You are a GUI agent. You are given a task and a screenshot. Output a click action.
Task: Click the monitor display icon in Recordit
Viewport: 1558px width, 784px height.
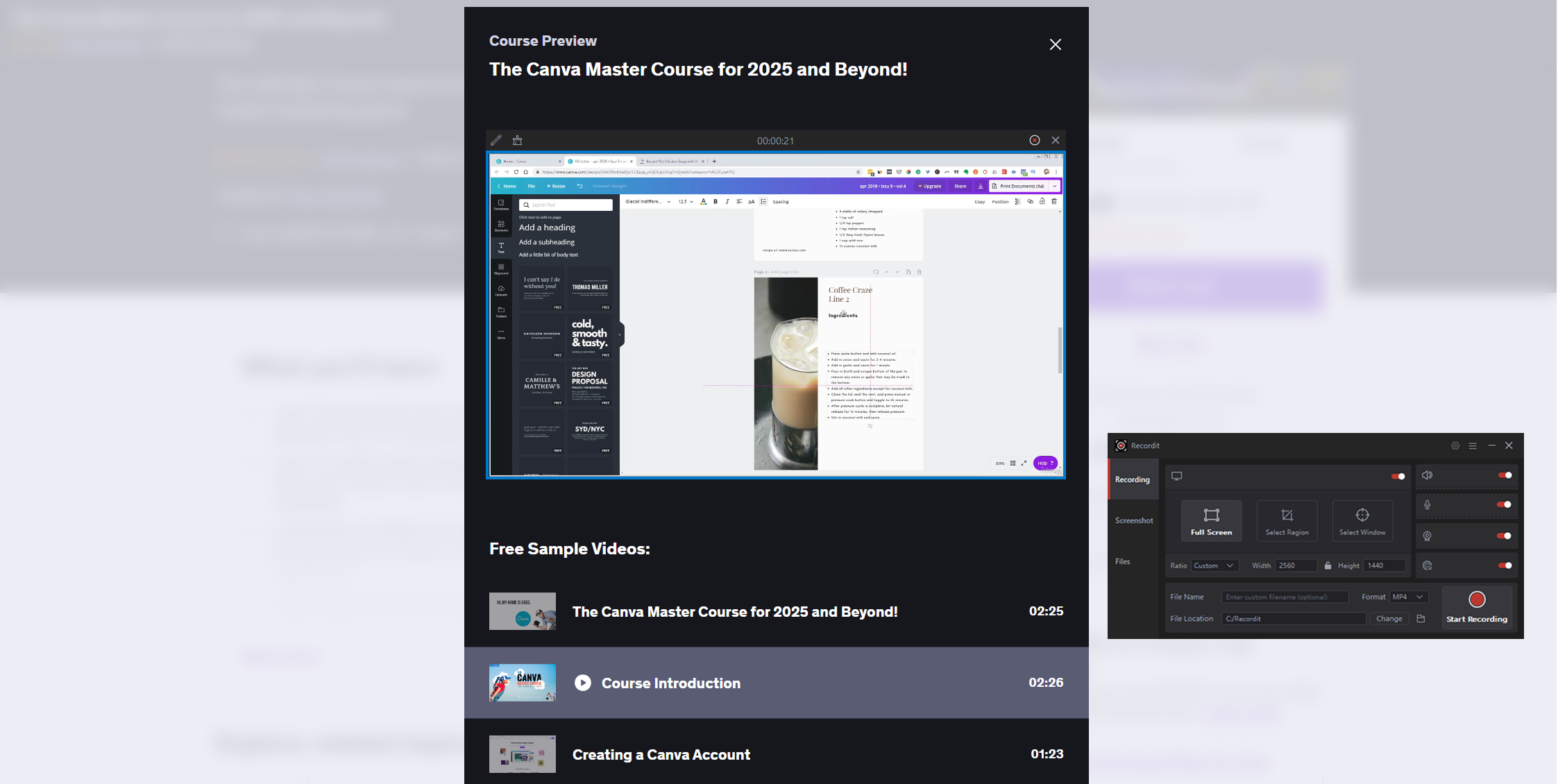pyautogui.click(x=1177, y=476)
